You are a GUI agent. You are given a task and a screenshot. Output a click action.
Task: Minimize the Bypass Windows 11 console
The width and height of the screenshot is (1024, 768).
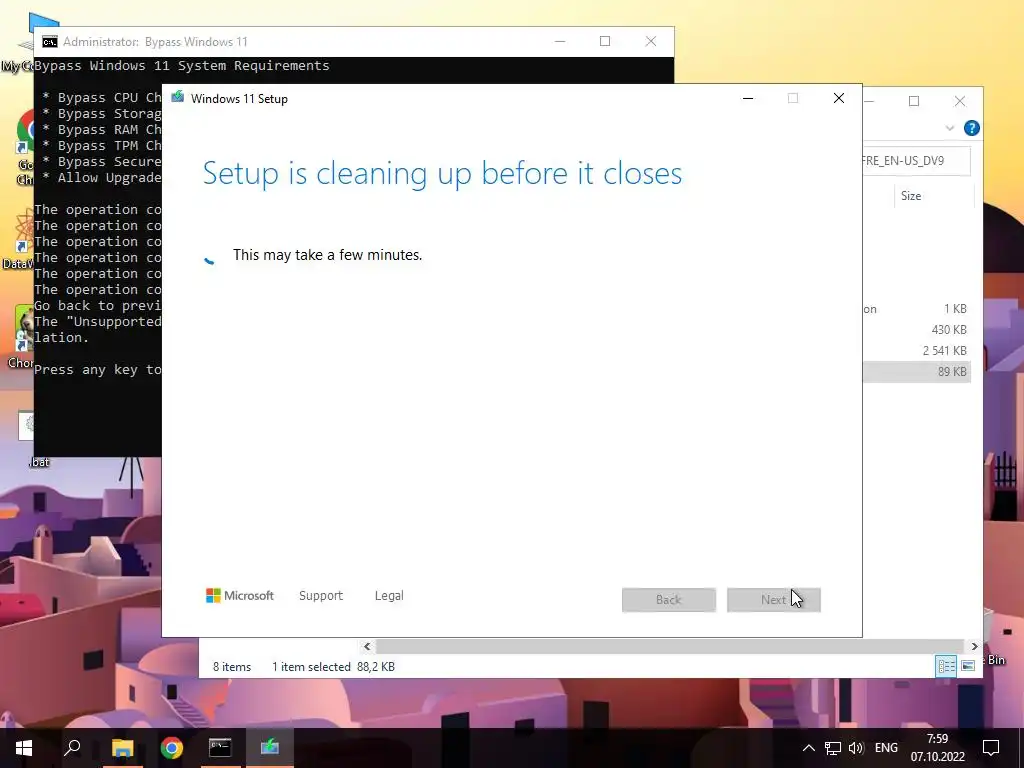tap(560, 41)
